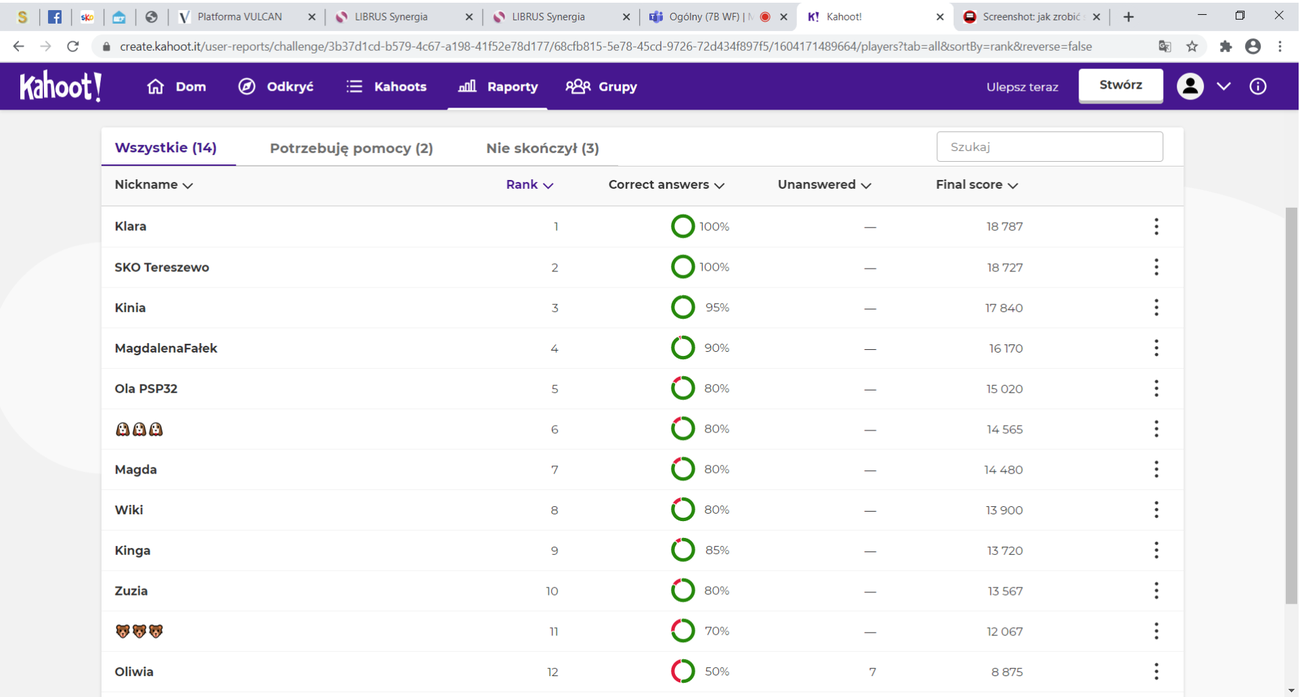Open the Chrome profile icon
This screenshot has height=697, width=1300.
pyautogui.click(x=1253, y=46)
